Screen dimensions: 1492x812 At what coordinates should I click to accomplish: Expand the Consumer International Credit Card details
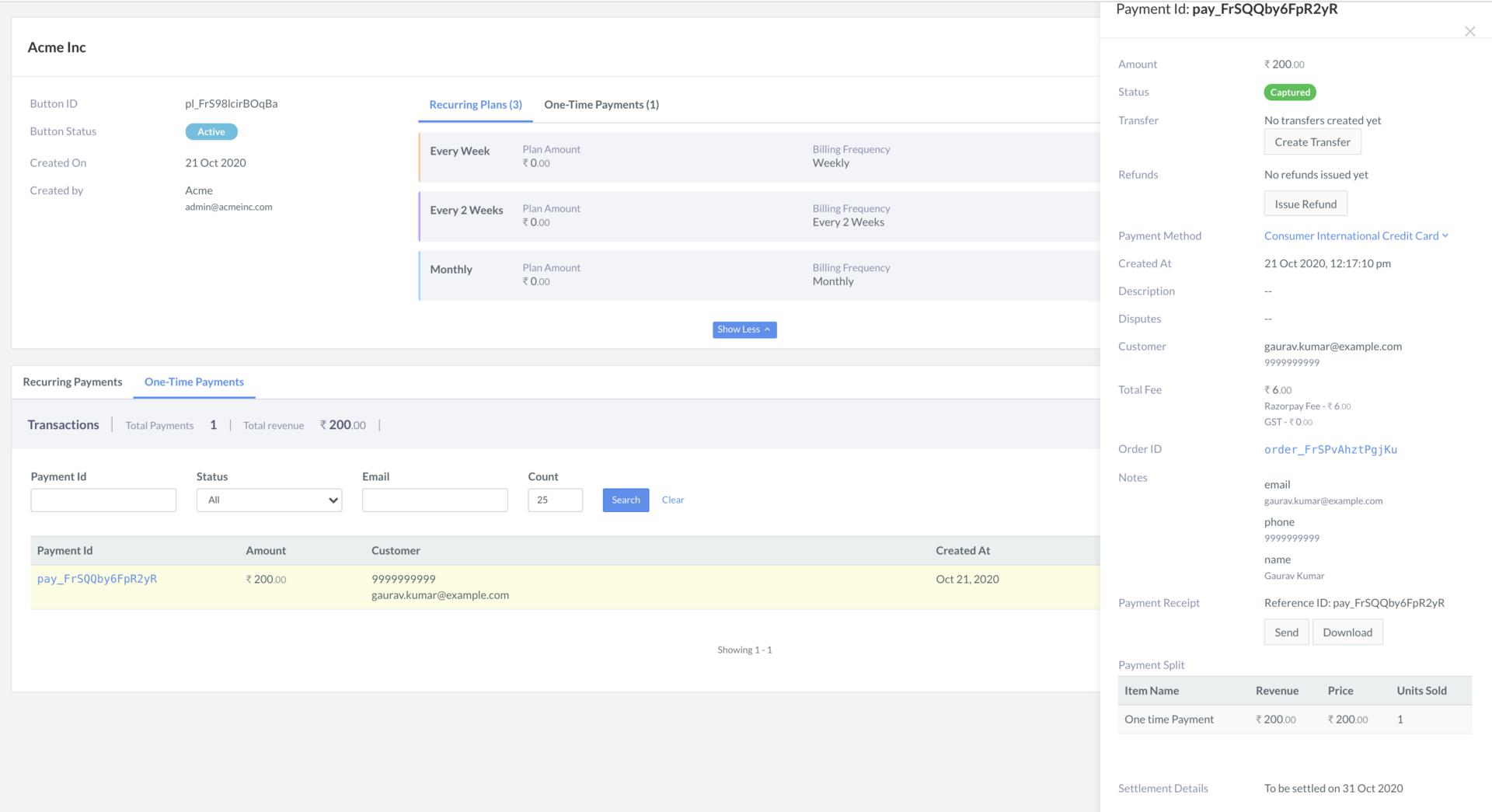coord(1355,235)
